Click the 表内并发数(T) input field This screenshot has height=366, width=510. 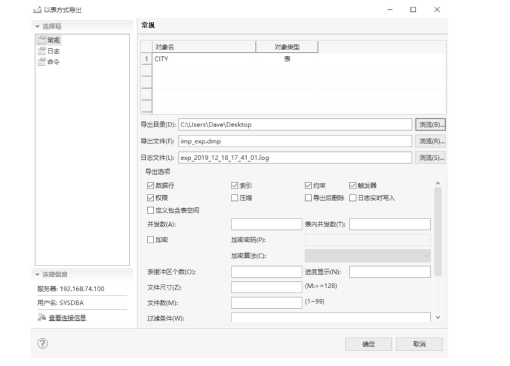390,224
